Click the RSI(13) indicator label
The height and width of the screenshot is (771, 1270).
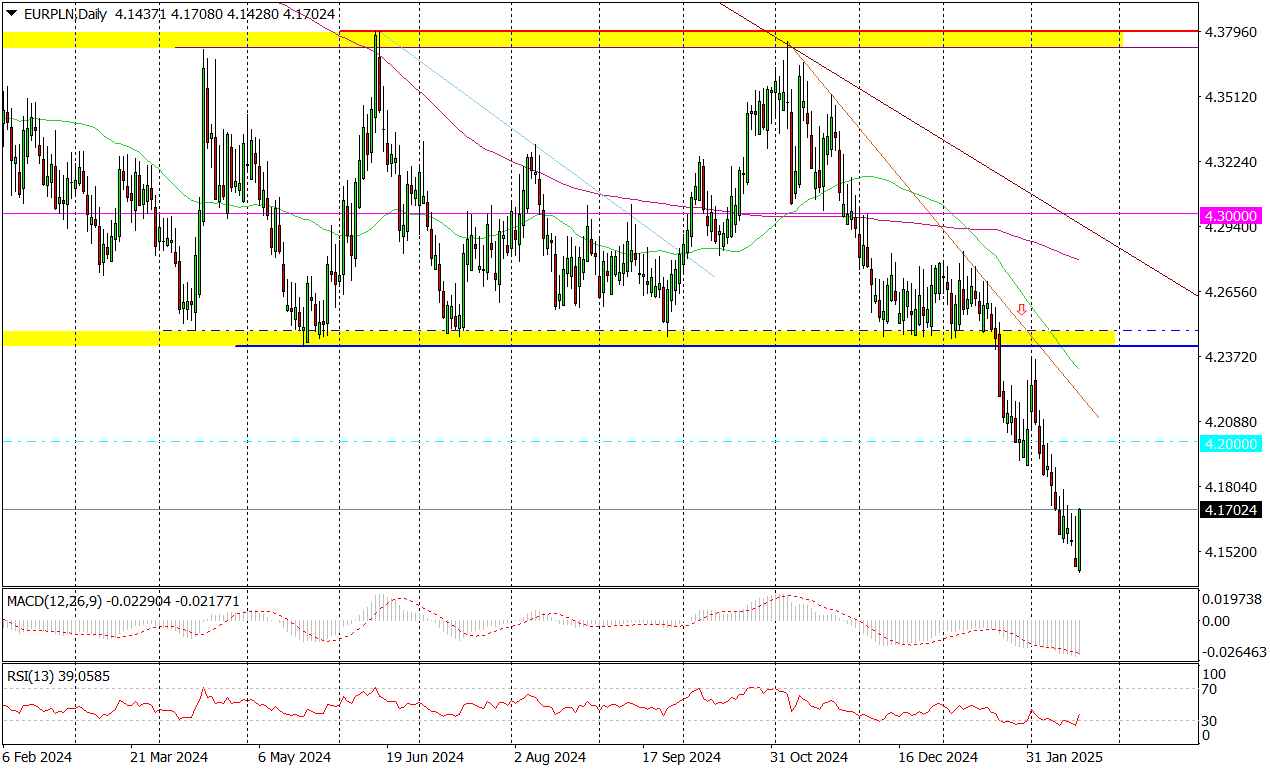pyautogui.click(x=32, y=676)
